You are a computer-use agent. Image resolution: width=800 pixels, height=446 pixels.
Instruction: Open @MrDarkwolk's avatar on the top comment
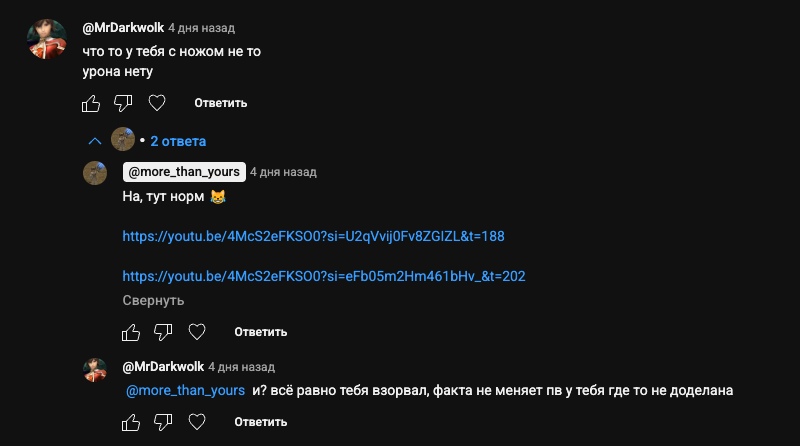point(47,40)
